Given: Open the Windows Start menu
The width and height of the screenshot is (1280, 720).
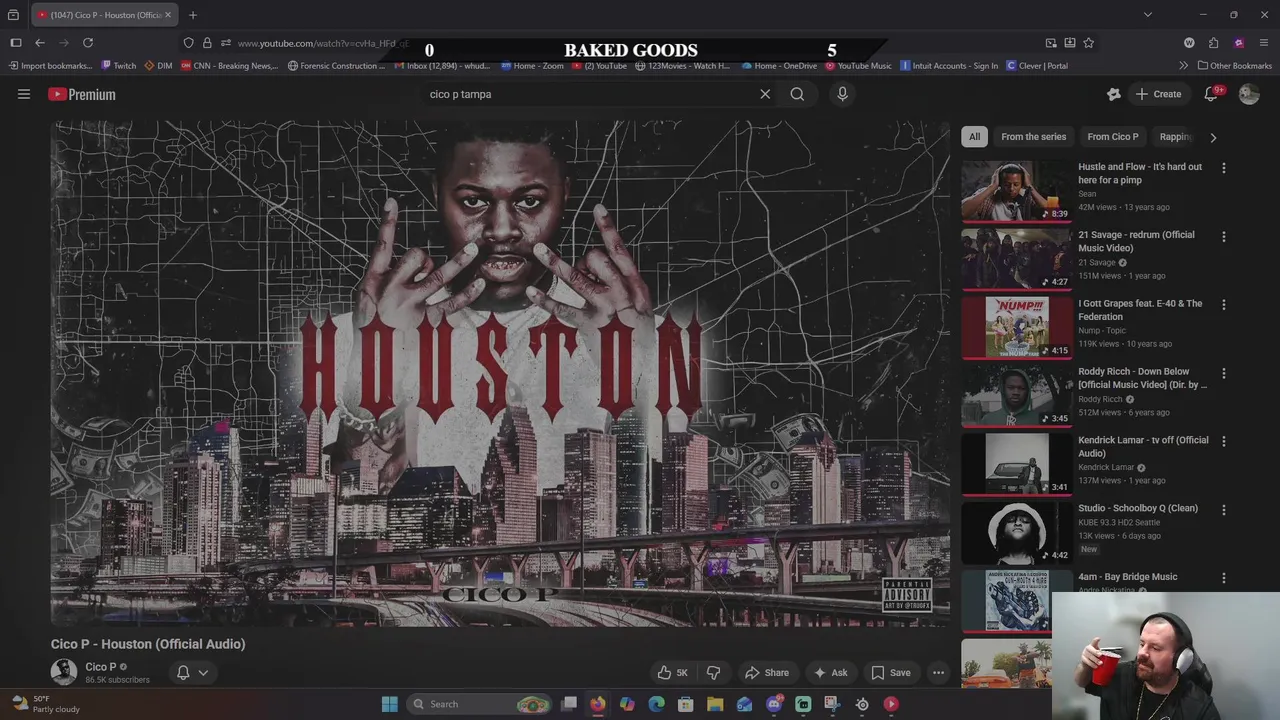Looking at the screenshot, I should 390,704.
